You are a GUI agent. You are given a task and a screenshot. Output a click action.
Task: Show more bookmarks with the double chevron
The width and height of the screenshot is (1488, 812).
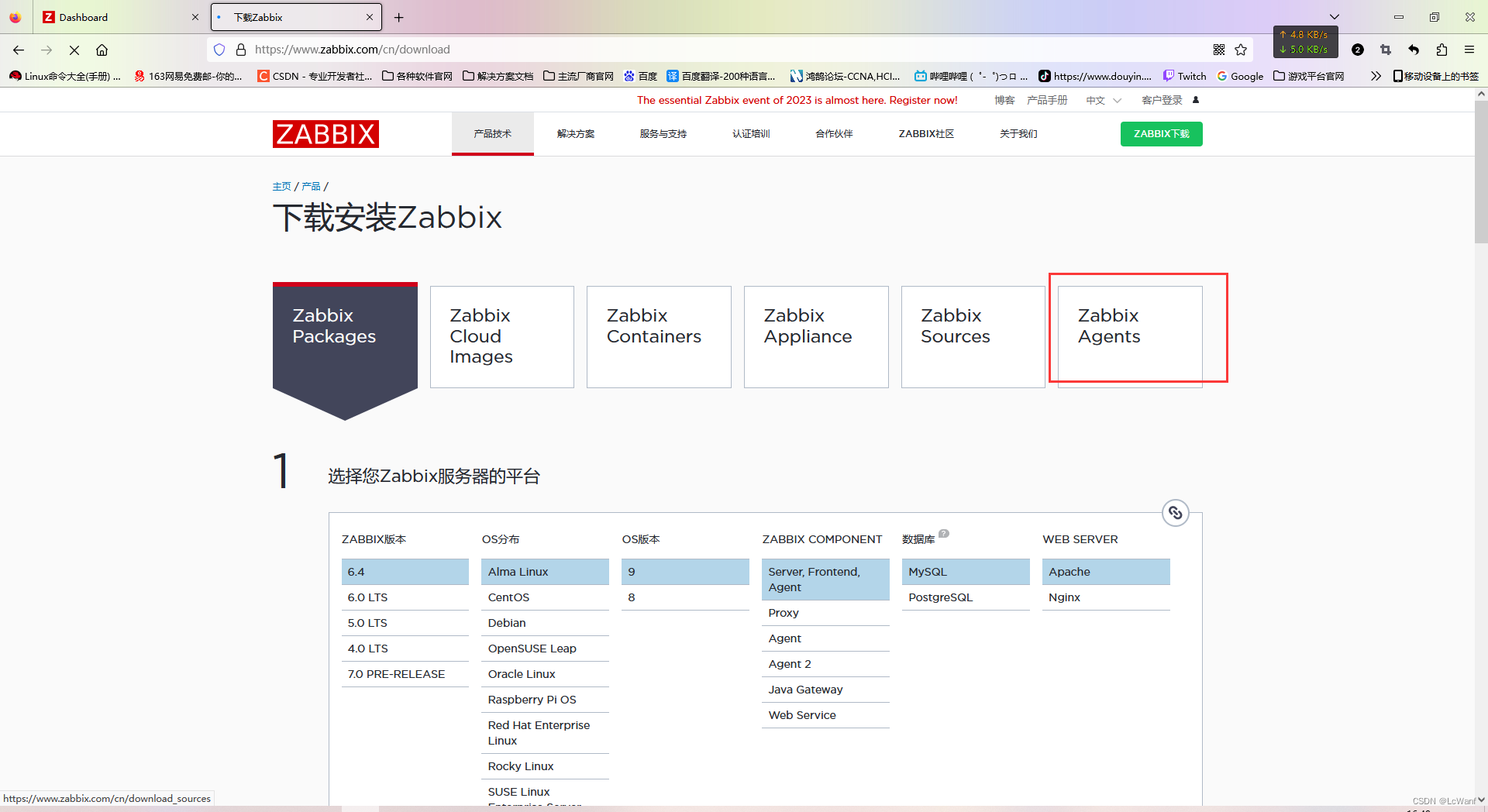click(x=1376, y=76)
